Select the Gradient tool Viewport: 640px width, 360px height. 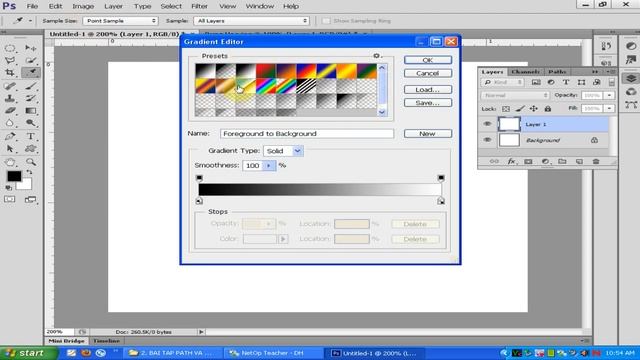tap(31, 111)
